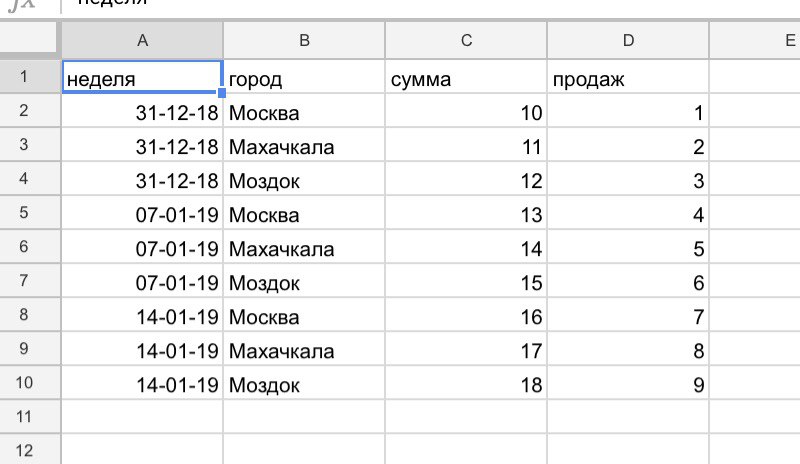The width and height of the screenshot is (800, 464).
Task: Click cell with value 13 in column C
Action: click(x=466, y=213)
